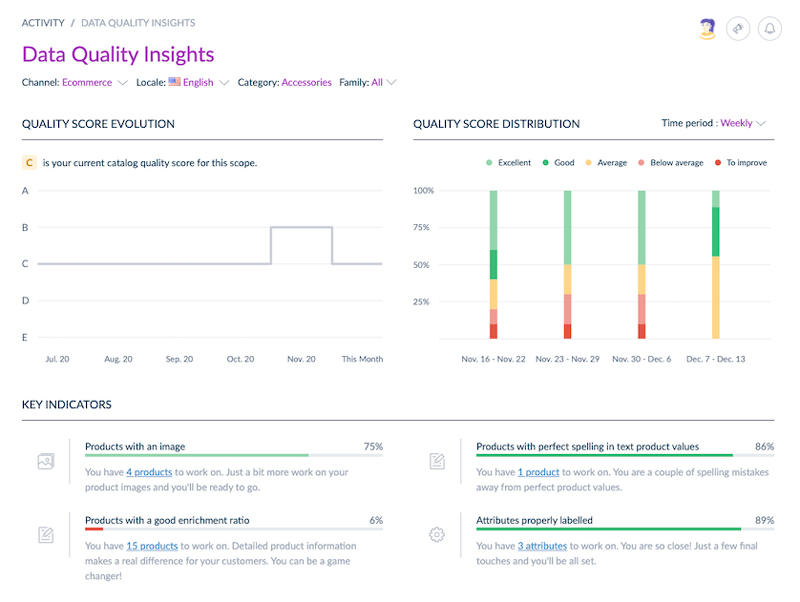Click the image icon beside Products with an image
Viewport: 800px width, 602px height.
point(46,461)
